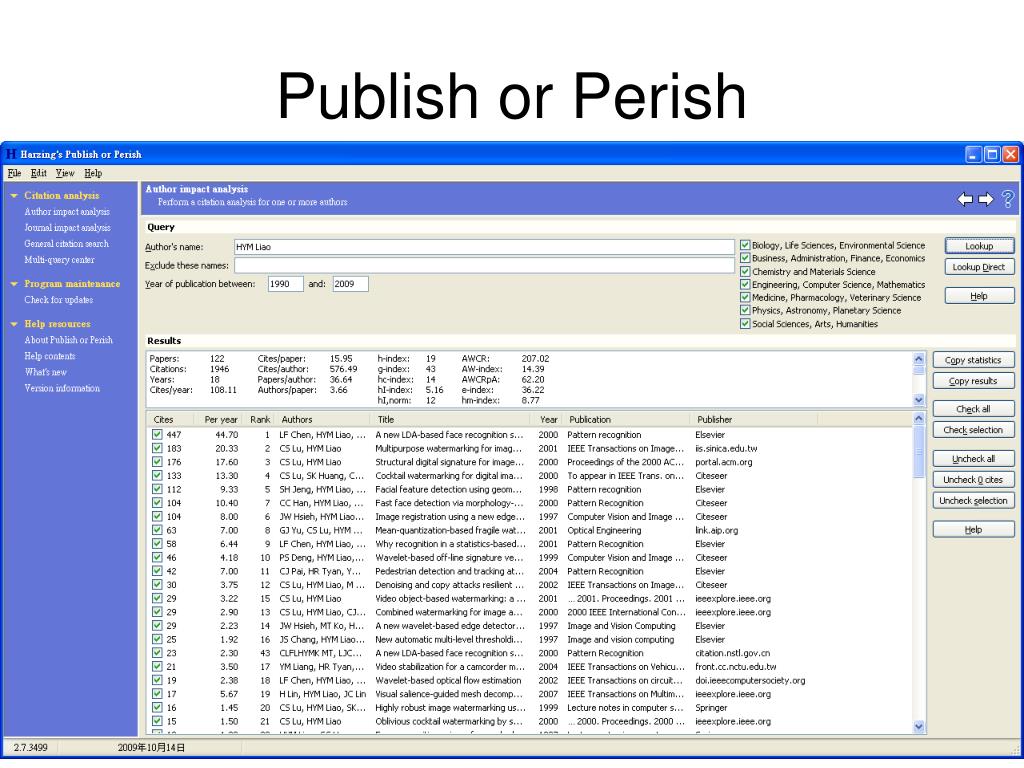
Task: Open the File menu
Action: pos(14,173)
